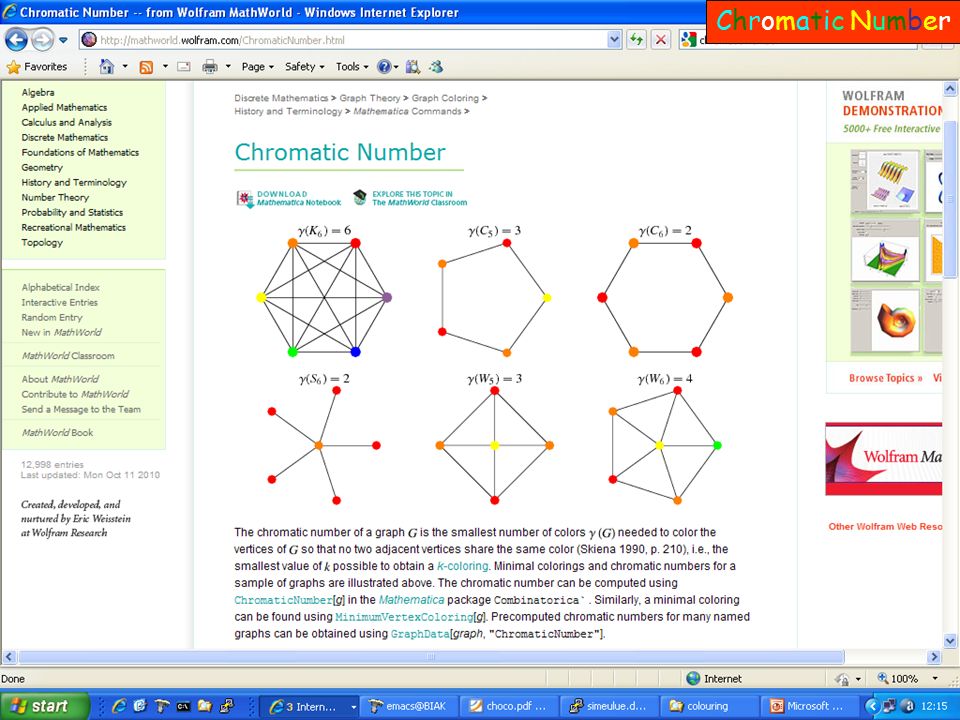Image resolution: width=960 pixels, height=720 pixels.
Task: Click the Internet security zone indicator
Action: point(713,678)
